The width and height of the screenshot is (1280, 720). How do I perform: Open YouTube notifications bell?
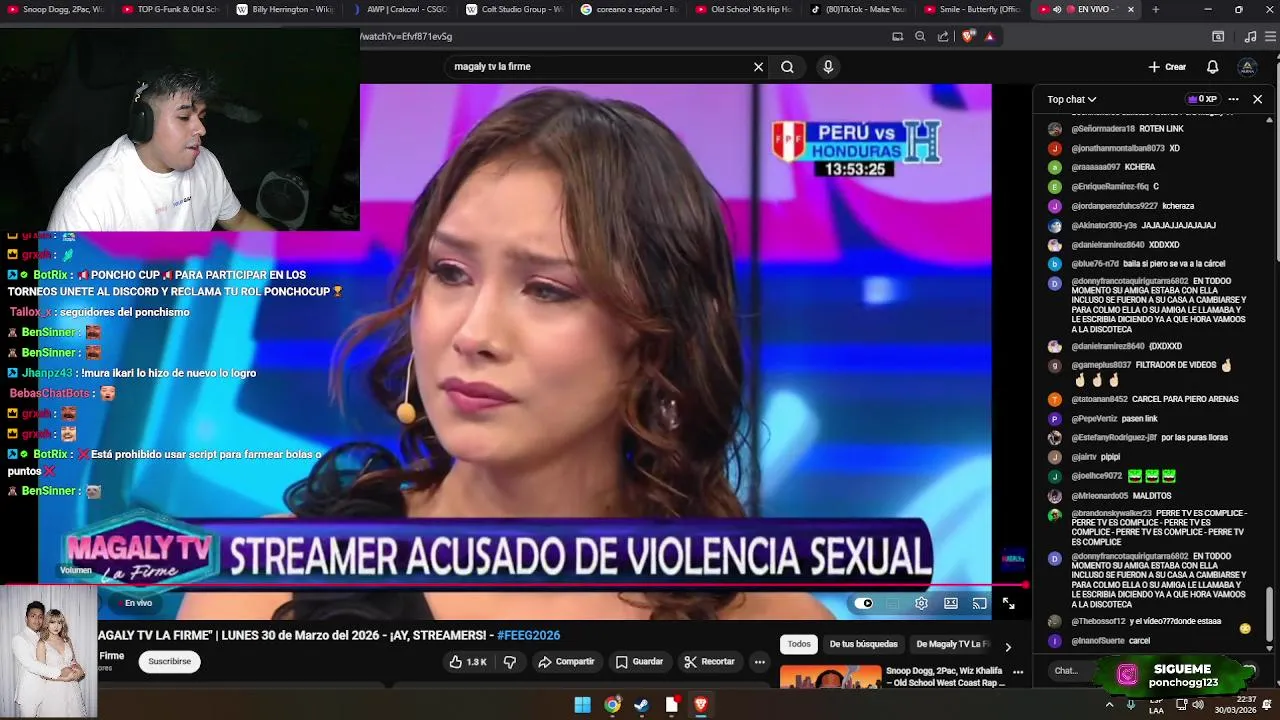(1212, 67)
